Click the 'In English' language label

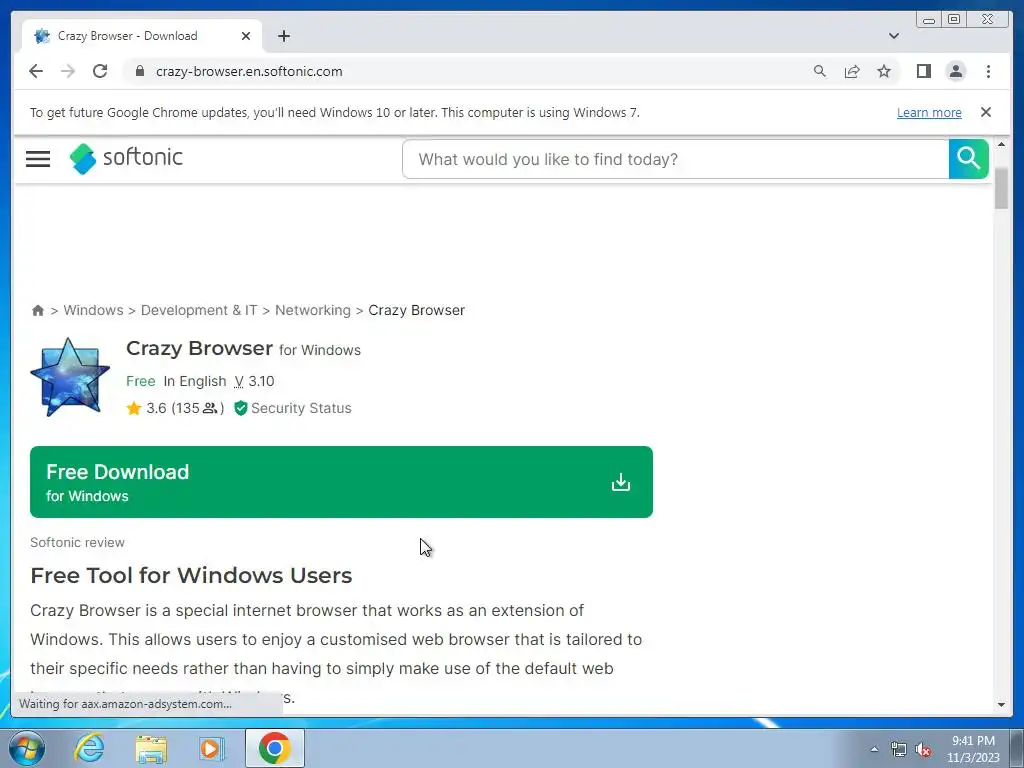coord(195,381)
